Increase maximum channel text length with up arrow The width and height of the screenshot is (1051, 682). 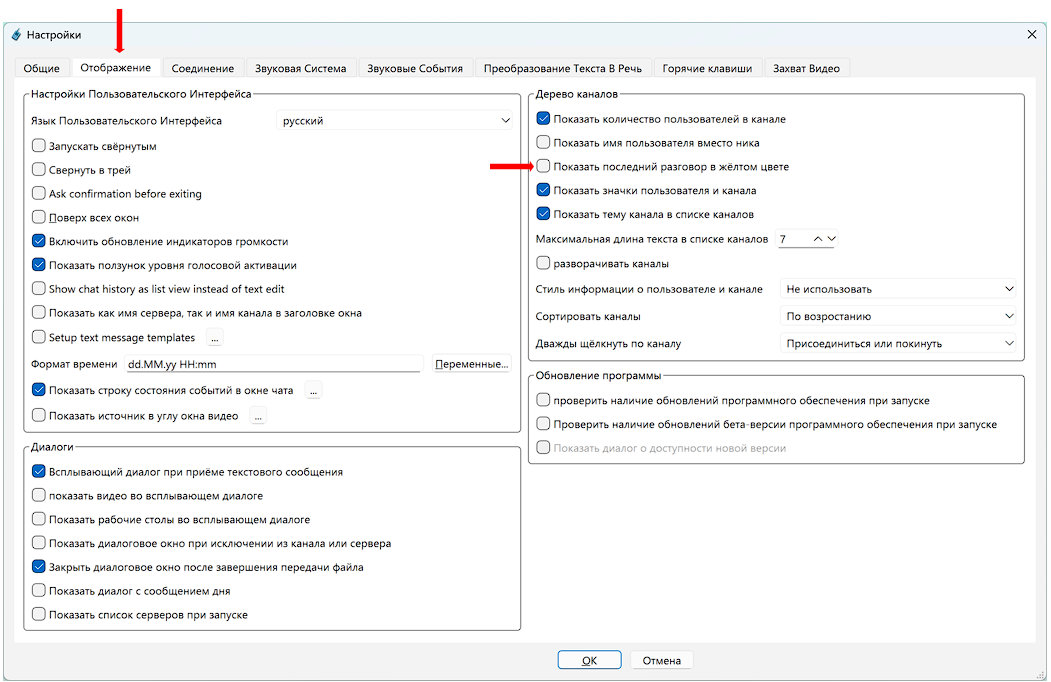(817, 239)
